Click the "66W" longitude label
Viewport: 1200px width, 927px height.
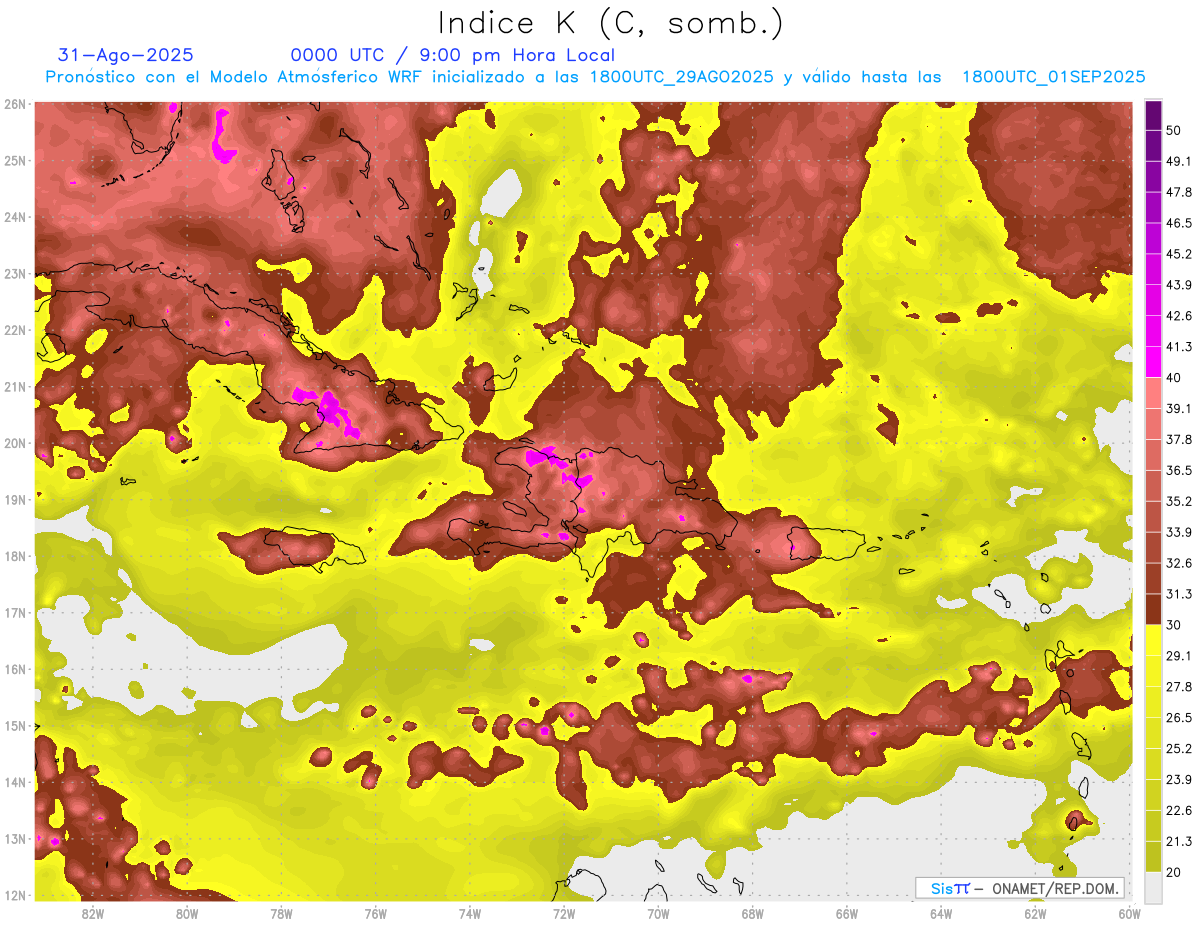pyautogui.click(x=847, y=914)
